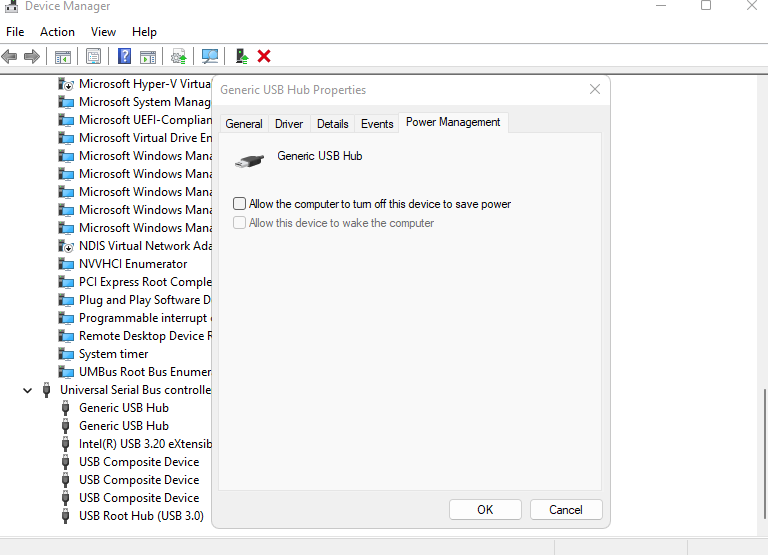This screenshot has width=768, height=555.
Task: Click the Device Manager title bar app icon
Action: tap(11, 6)
